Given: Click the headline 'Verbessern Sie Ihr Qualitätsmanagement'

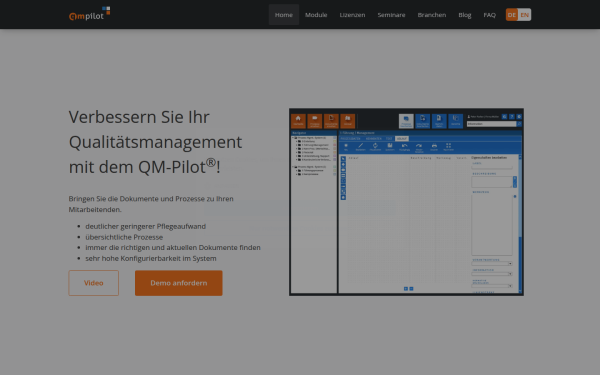Looking at the screenshot, I should click(x=155, y=142).
